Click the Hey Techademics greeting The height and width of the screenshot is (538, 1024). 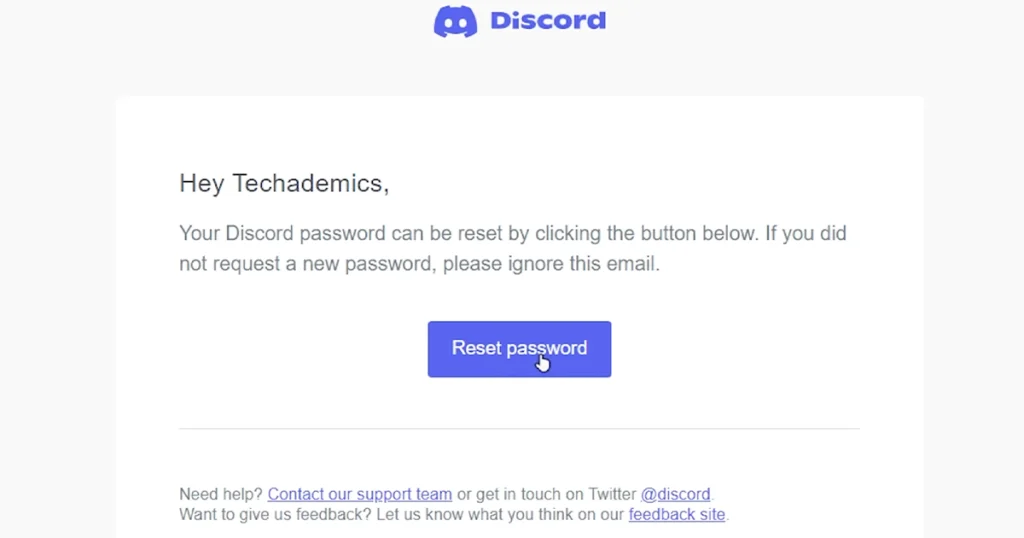pos(284,183)
